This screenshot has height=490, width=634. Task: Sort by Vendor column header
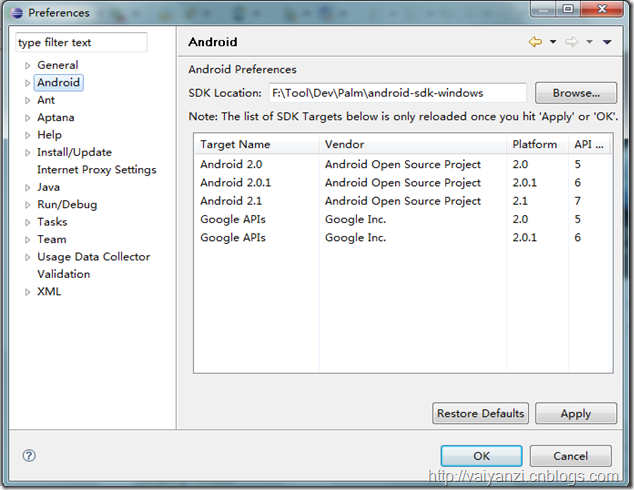(412, 144)
